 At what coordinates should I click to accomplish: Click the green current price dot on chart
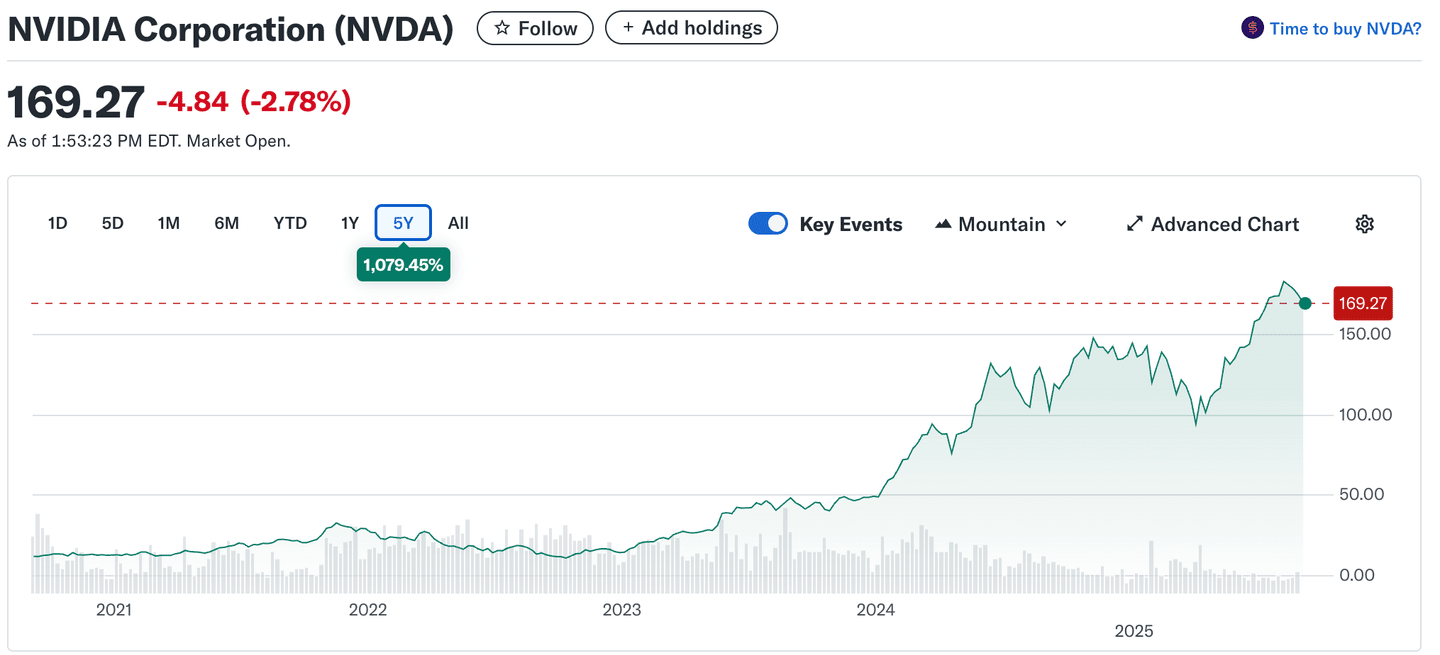[1305, 303]
